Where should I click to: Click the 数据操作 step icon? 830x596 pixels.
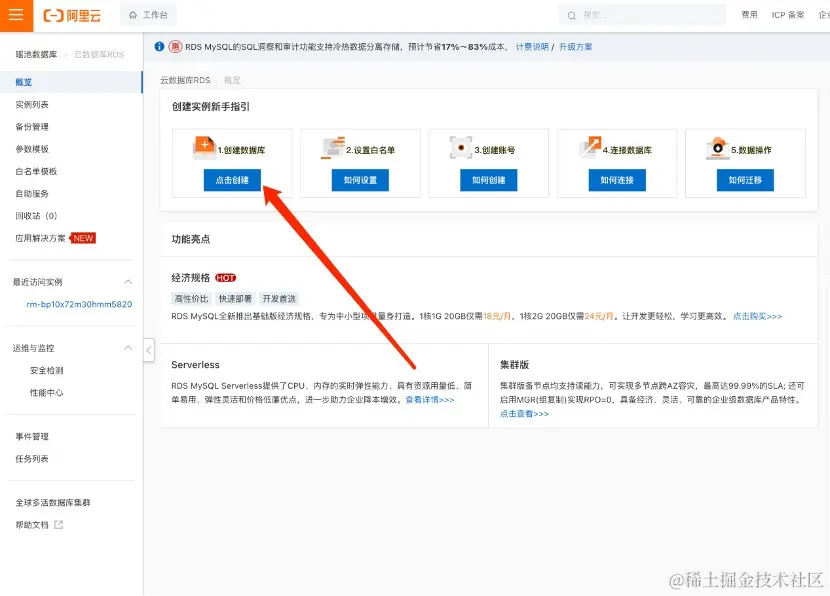718,148
